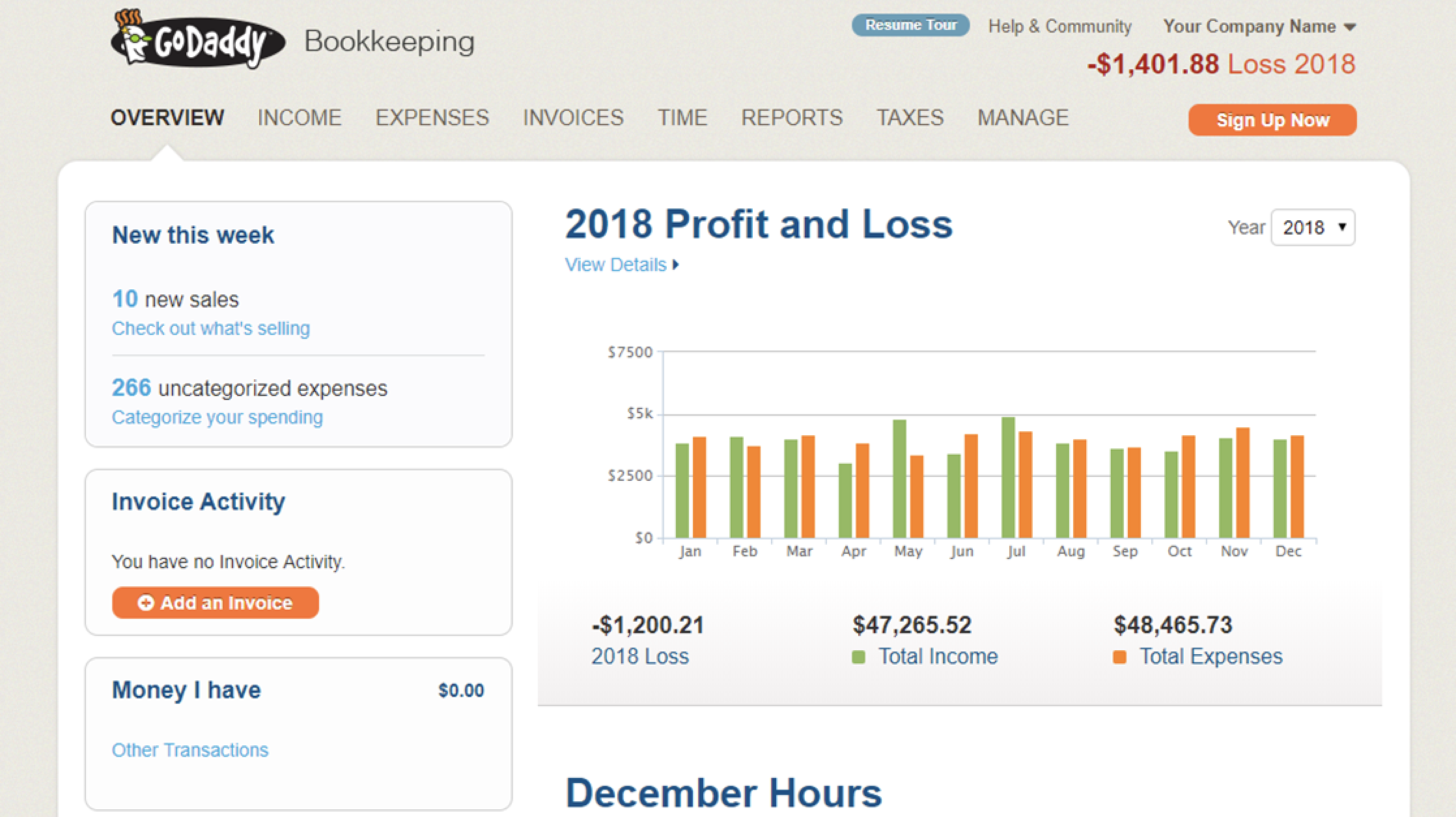The image size is (1456, 817).
Task: Open the Year 2018 dropdown
Action: tap(1312, 227)
